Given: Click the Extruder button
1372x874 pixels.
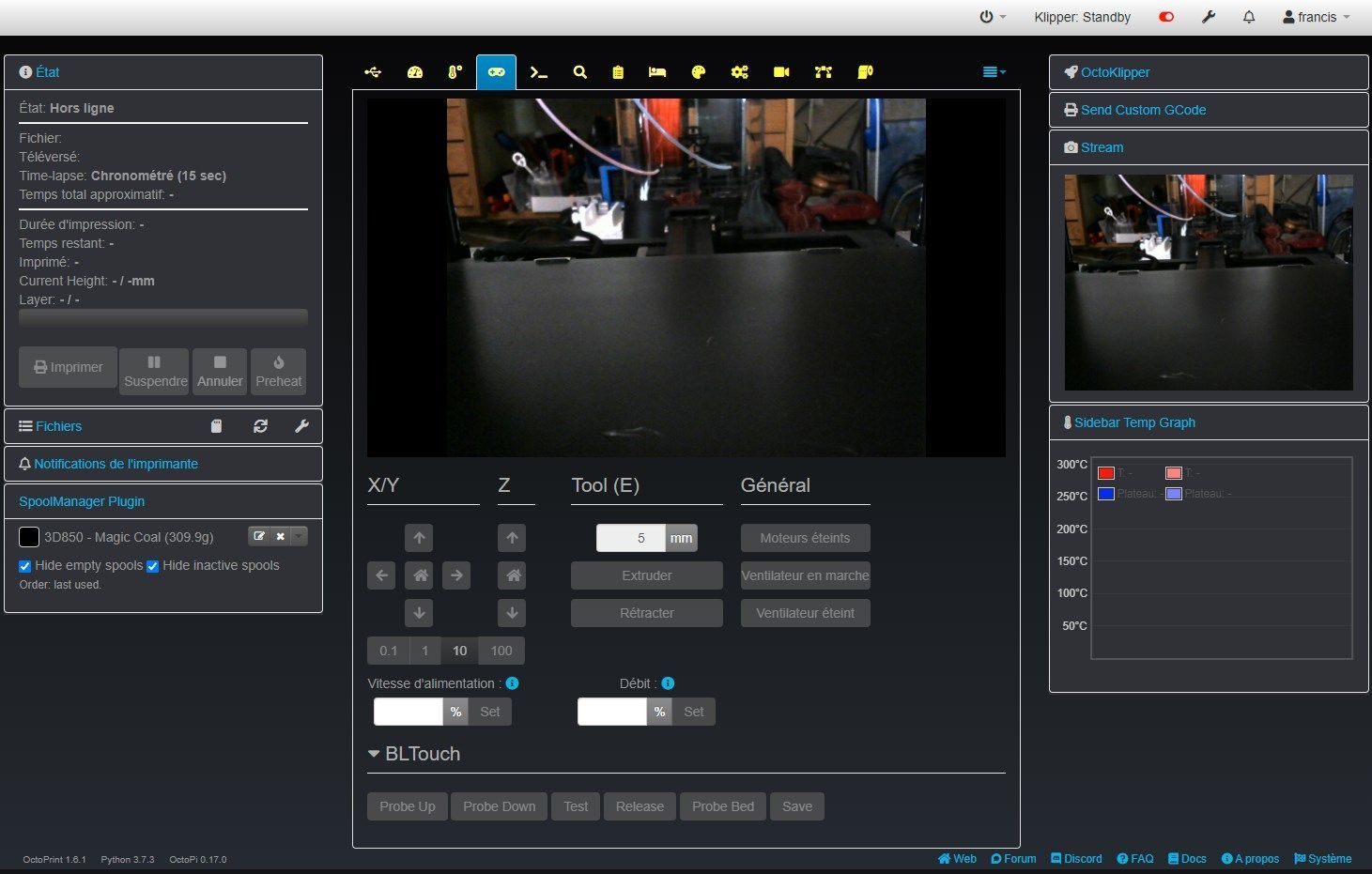Looking at the screenshot, I should click(647, 575).
